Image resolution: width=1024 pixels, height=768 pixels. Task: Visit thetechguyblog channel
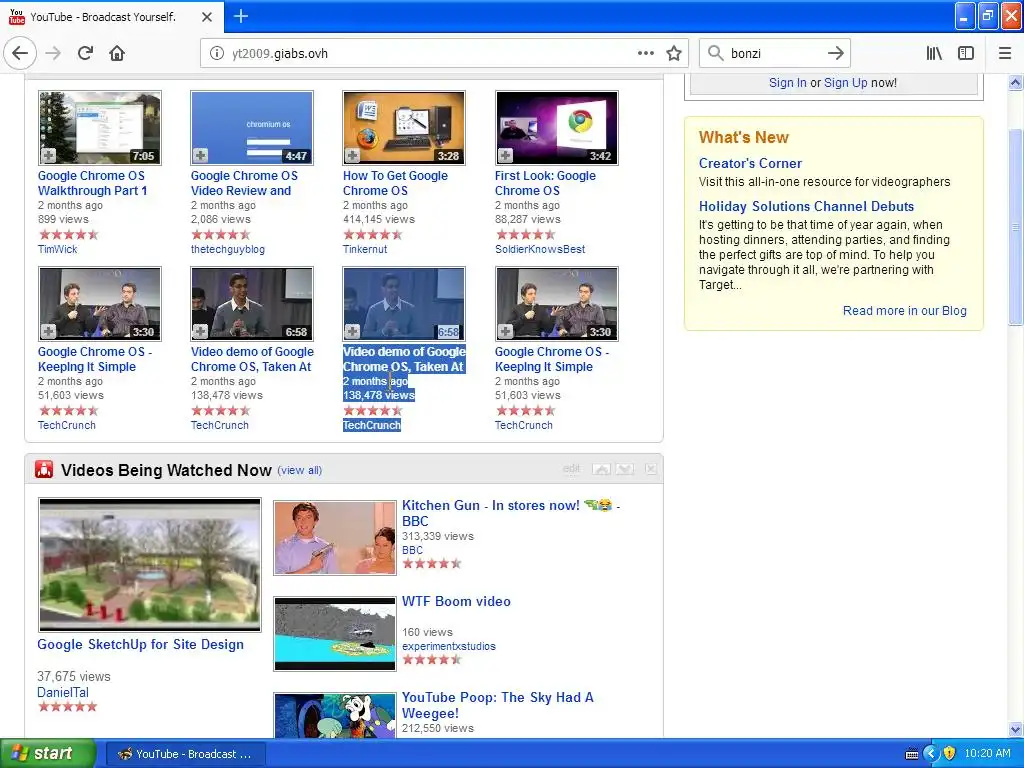pos(228,249)
